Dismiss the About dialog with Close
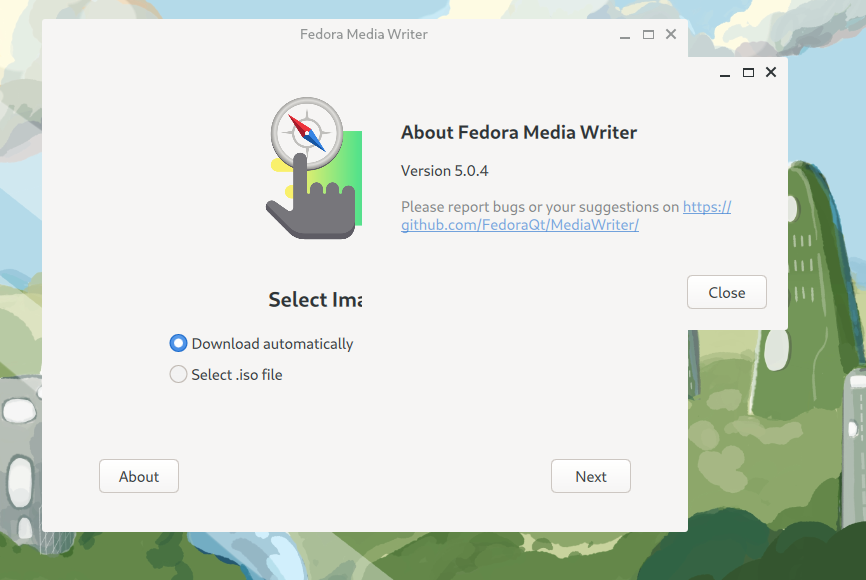Image resolution: width=866 pixels, height=580 pixels. [x=727, y=292]
